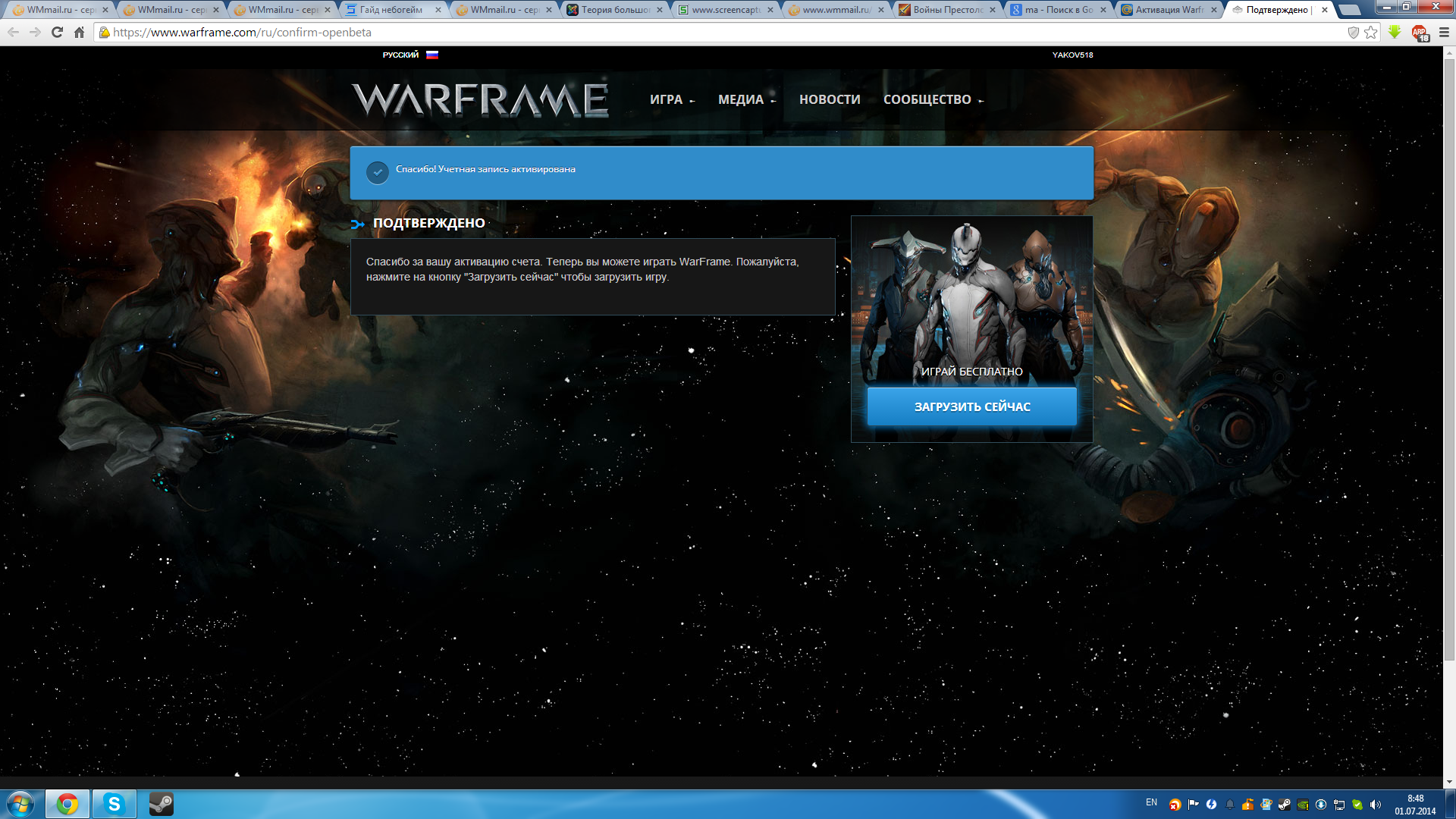Screen dimensions: 1456x819
Task: Click the Show Desktop strip on the taskbar
Action: (x=1450, y=805)
